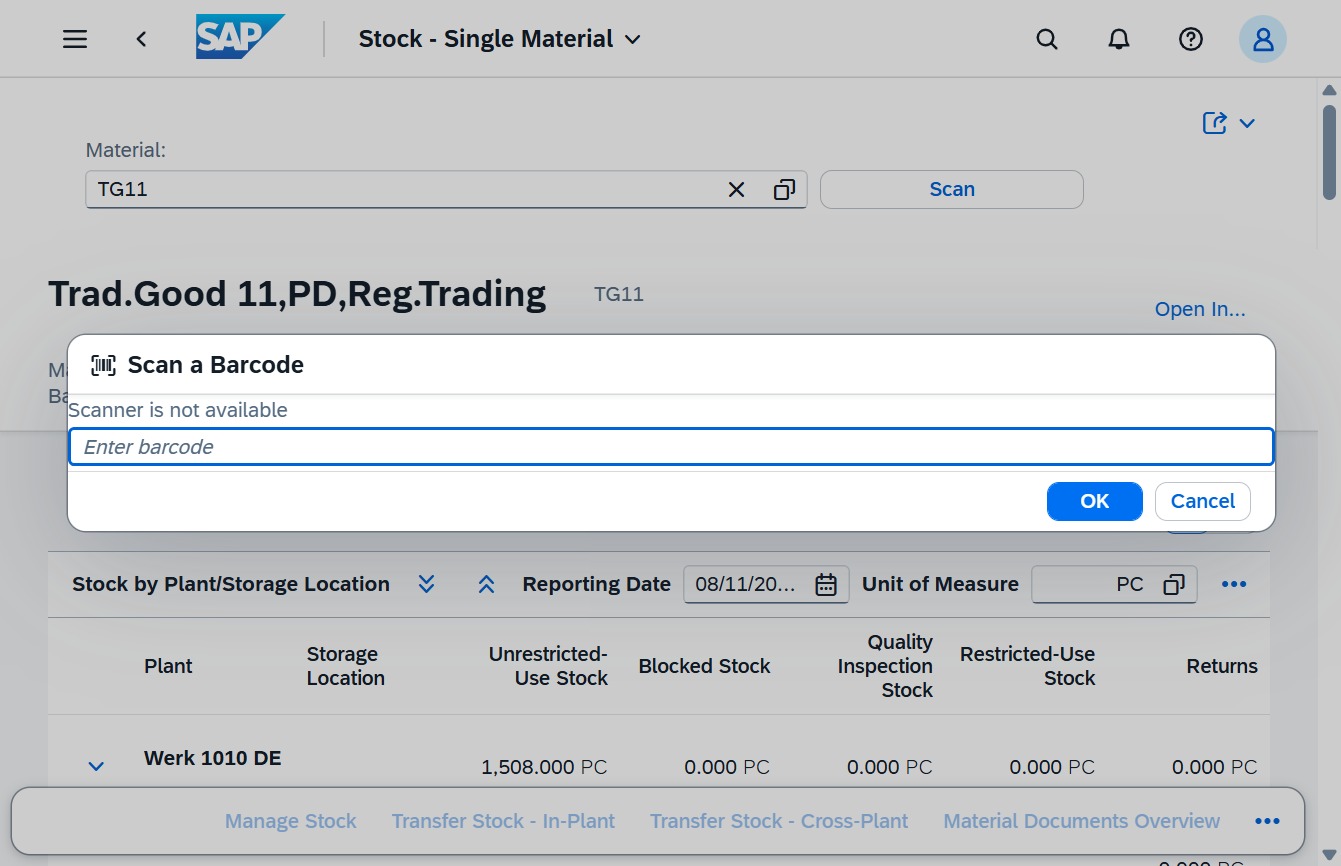
Task: Open table toolbar overflow menu
Action: point(1234,584)
